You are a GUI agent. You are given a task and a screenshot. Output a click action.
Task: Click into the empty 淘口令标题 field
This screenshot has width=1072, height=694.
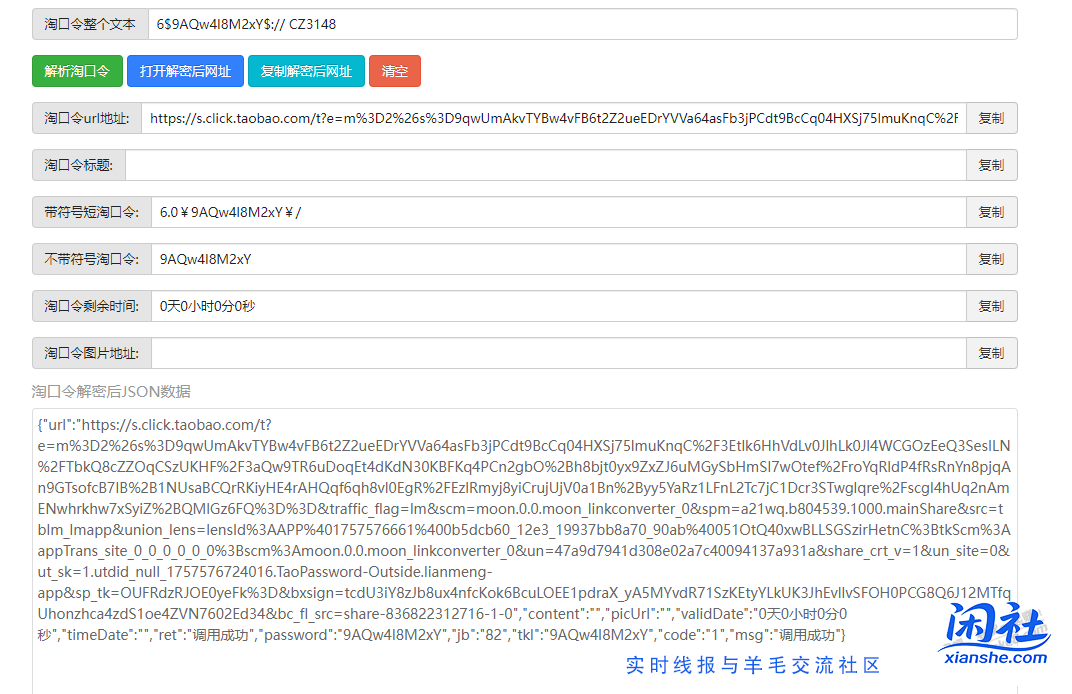click(545, 165)
